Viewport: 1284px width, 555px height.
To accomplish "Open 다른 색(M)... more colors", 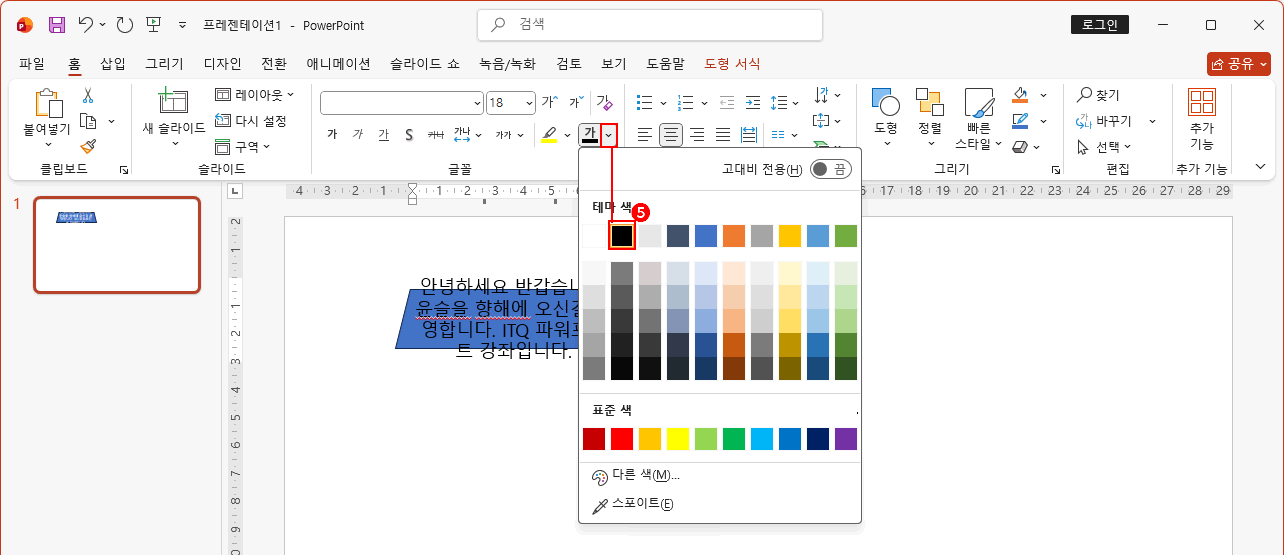I will 636,475.
